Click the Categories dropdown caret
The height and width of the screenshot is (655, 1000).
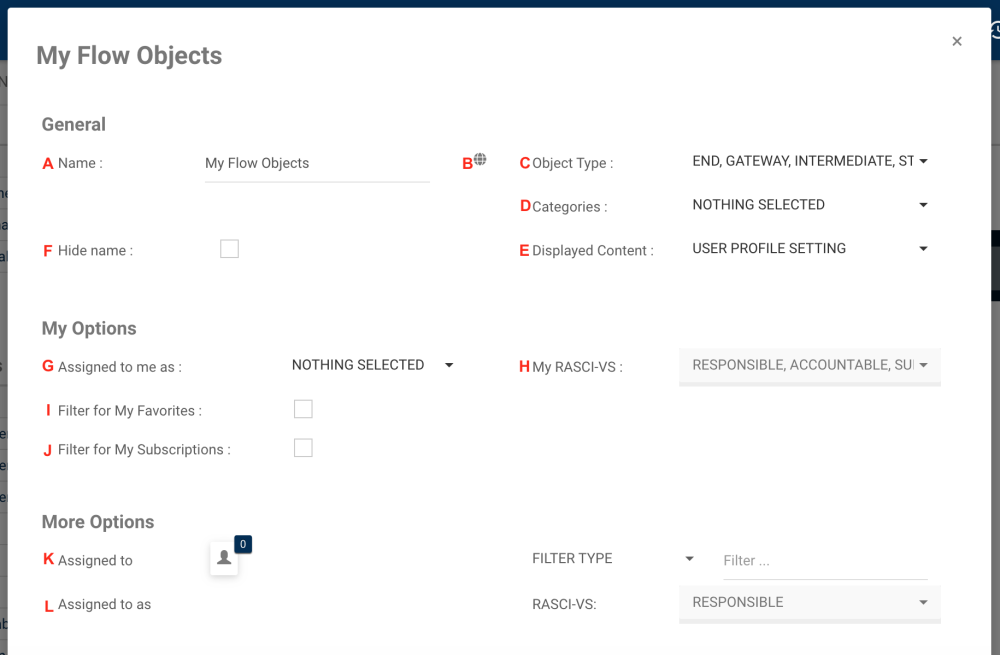[923, 205]
